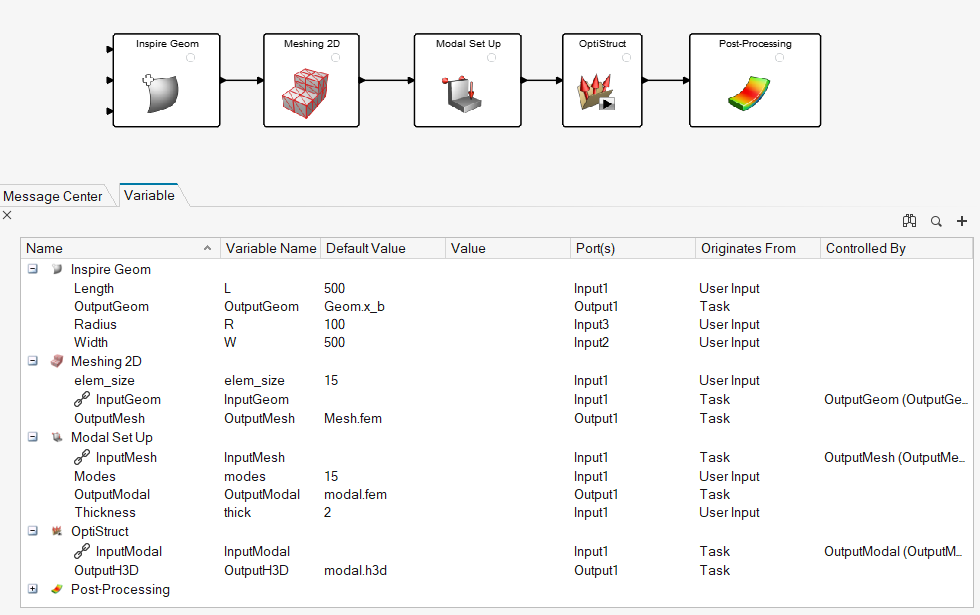
Task: Switch to the Message Center tab
Action: point(53,196)
